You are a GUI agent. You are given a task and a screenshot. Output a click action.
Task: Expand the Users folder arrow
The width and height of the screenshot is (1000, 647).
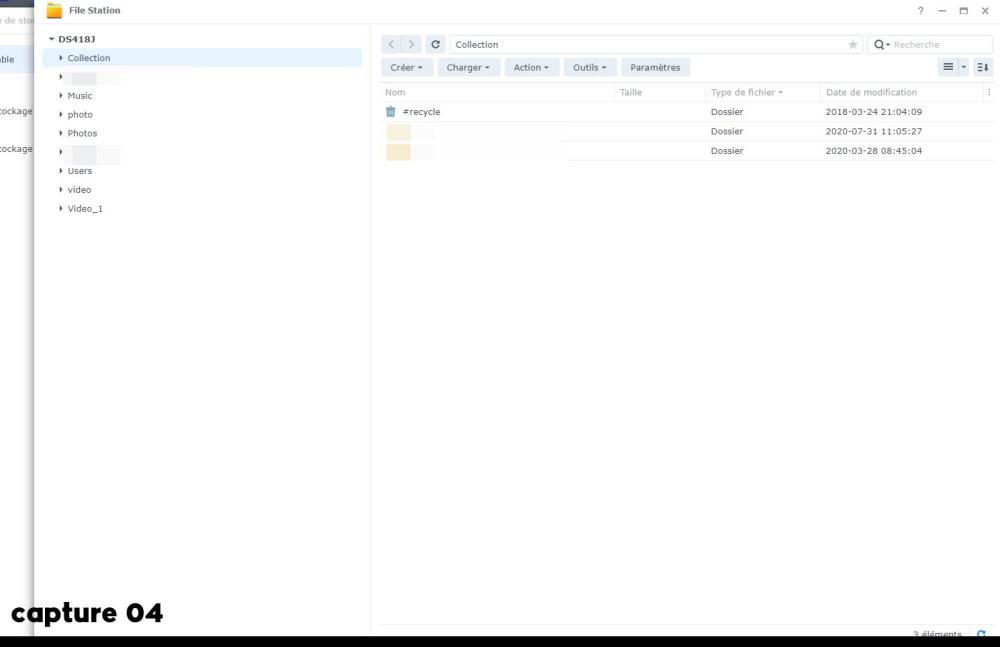pos(61,170)
